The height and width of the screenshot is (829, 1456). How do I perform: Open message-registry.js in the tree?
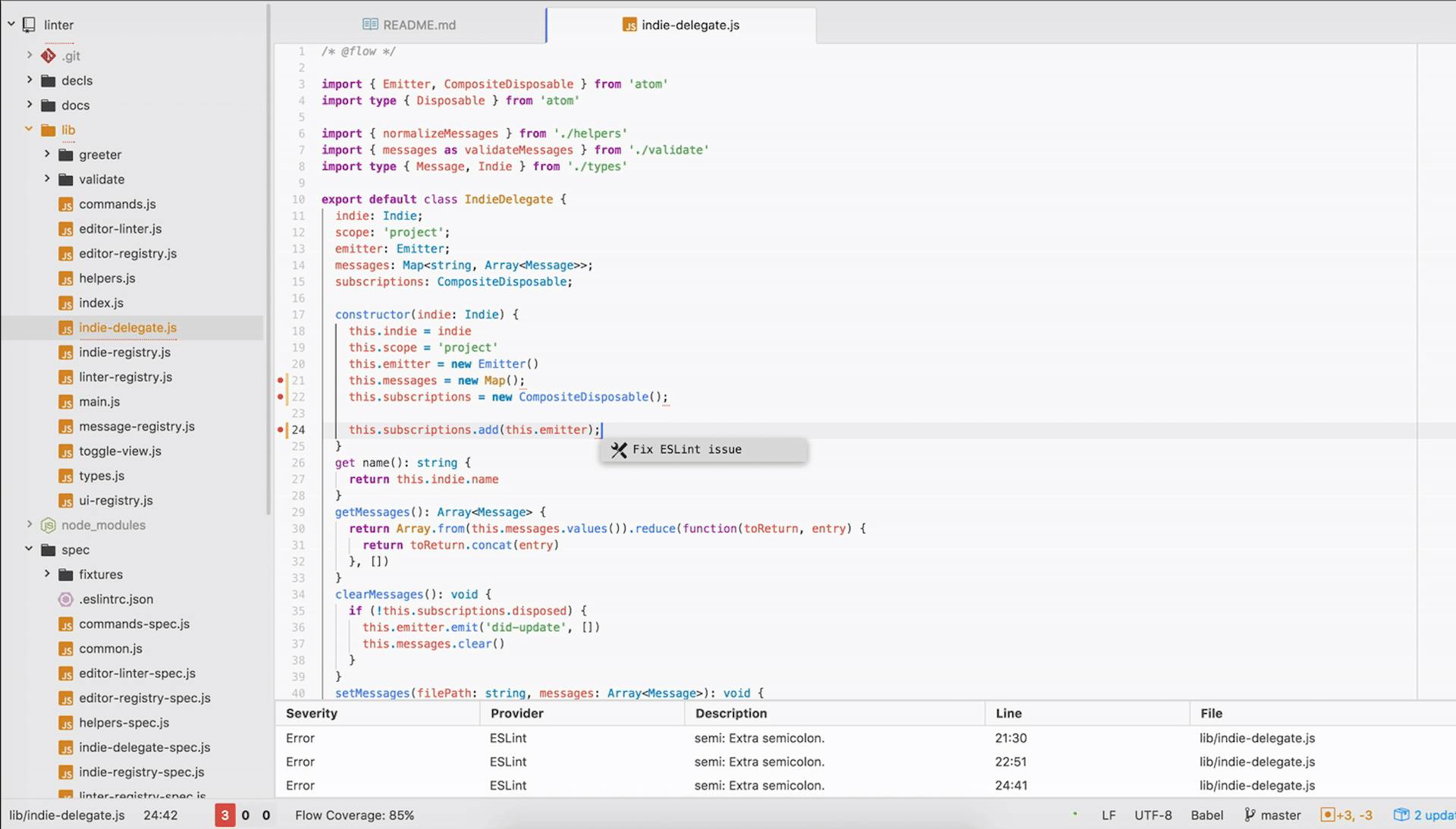(x=136, y=426)
